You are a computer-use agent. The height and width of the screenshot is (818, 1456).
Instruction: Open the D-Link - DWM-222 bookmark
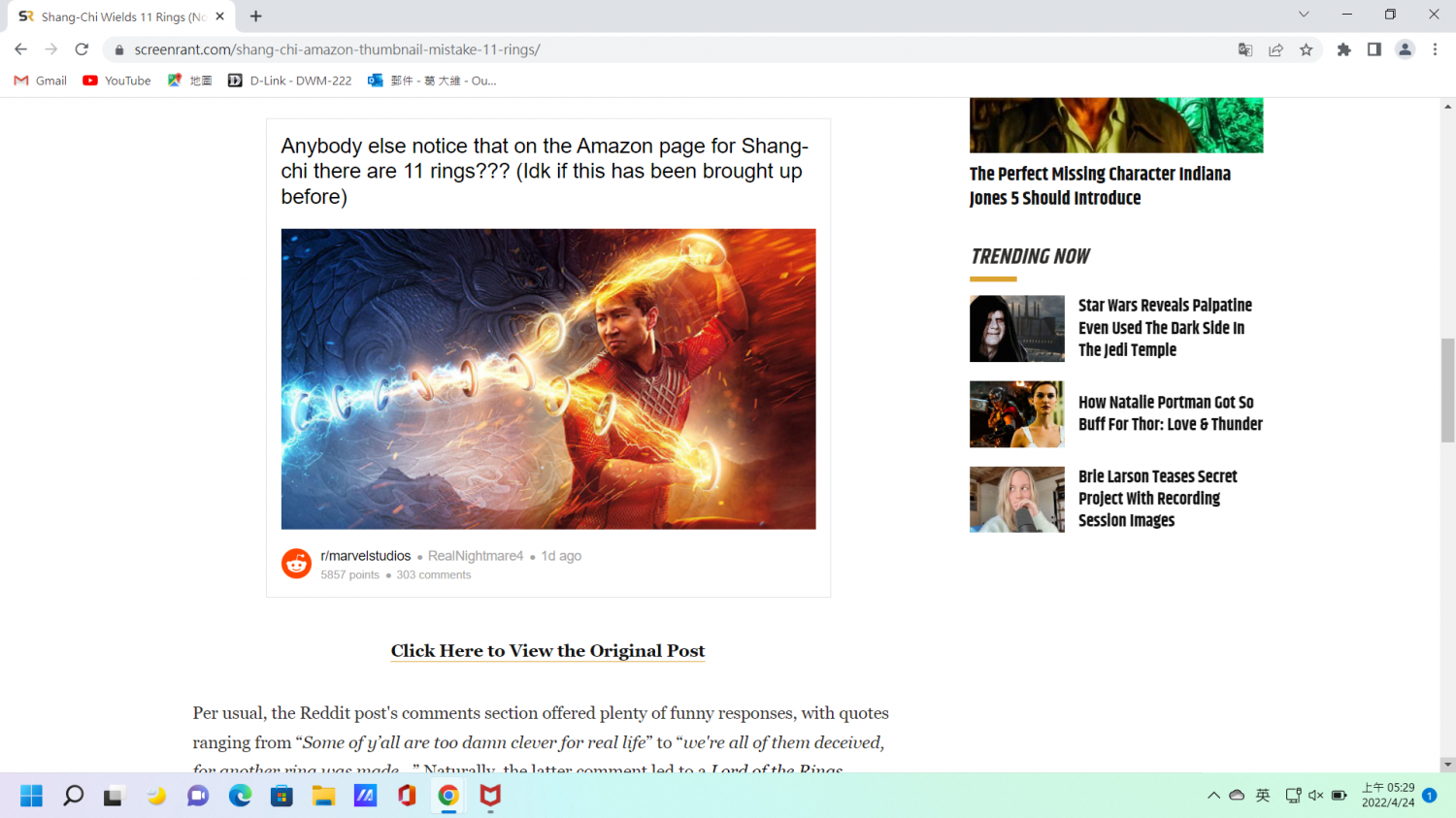coord(289,81)
